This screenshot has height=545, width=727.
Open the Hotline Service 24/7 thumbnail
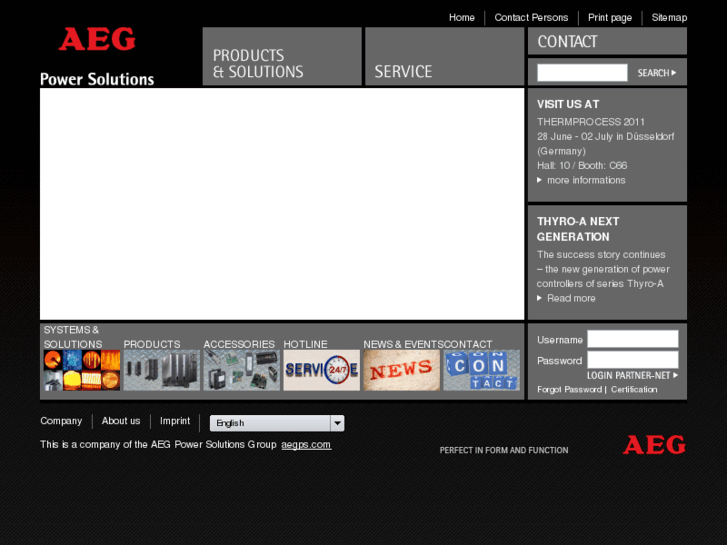click(x=321, y=370)
